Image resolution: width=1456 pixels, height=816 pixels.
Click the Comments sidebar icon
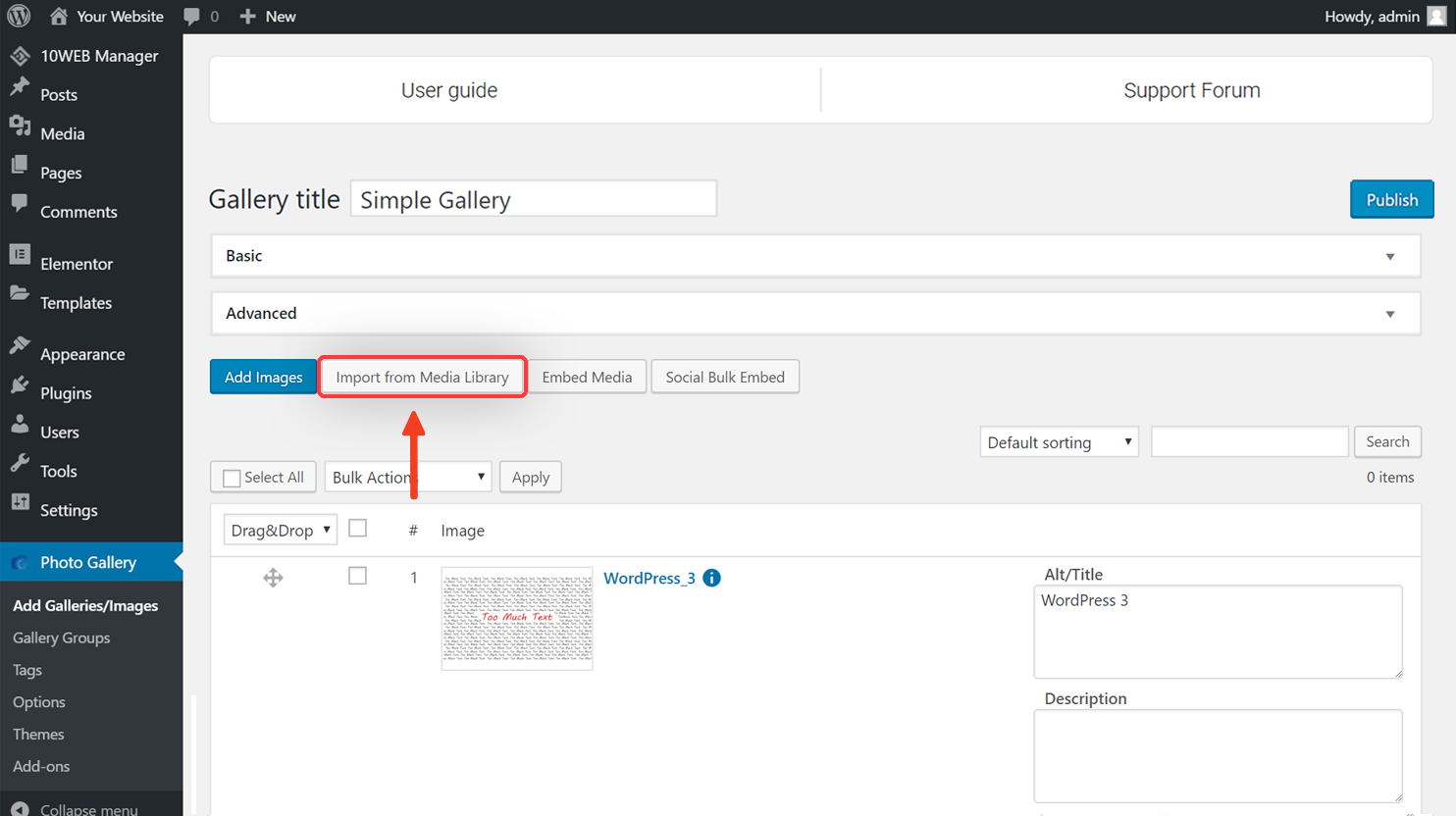(x=20, y=204)
